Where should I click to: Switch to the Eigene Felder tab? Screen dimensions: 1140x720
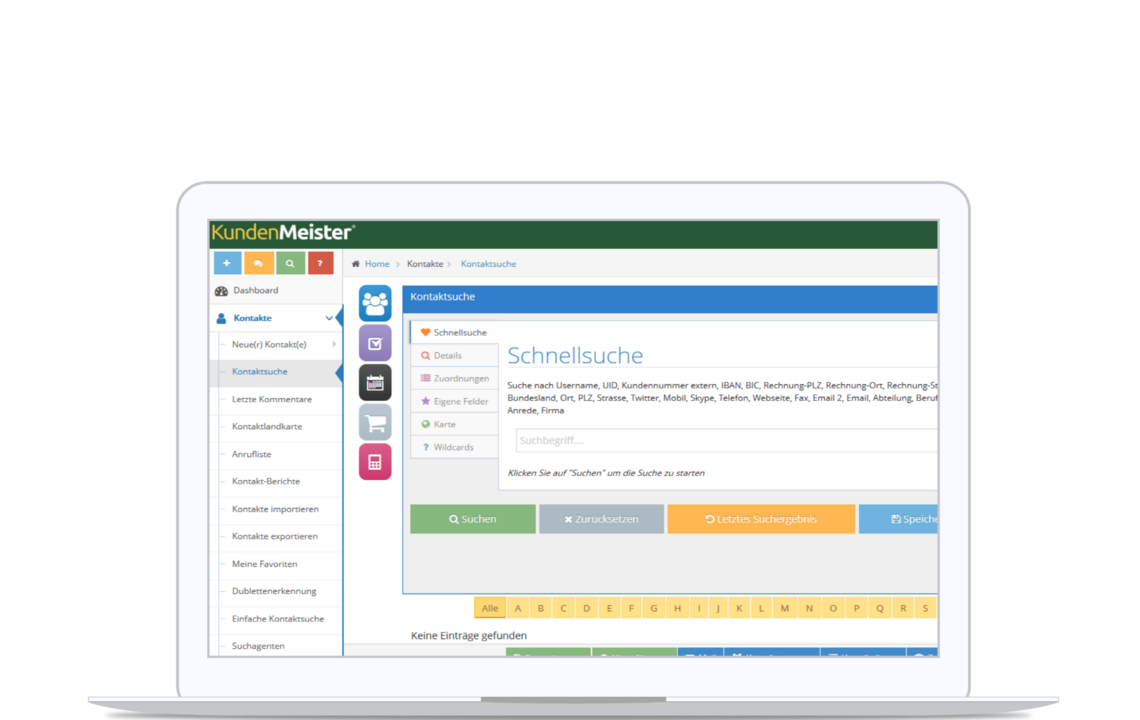(x=454, y=401)
